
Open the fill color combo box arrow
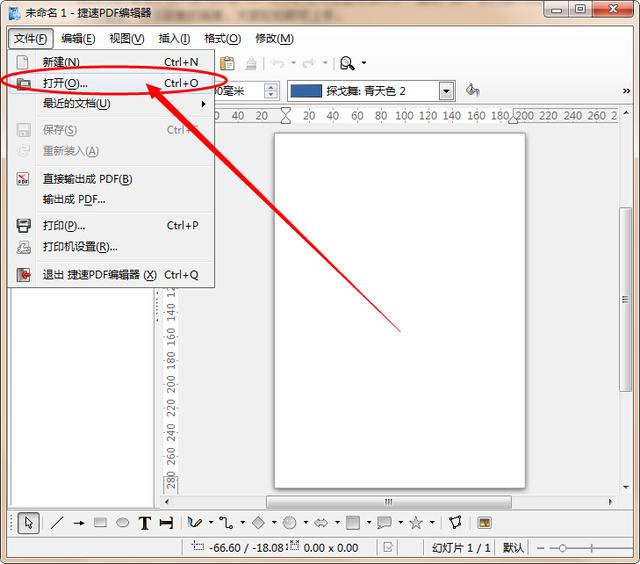pos(447,91)
